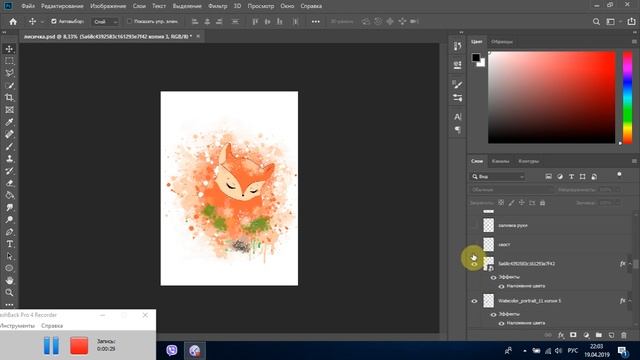Show the заливка руки layer visibility box

pyautogui.click(x=474, y=225)
